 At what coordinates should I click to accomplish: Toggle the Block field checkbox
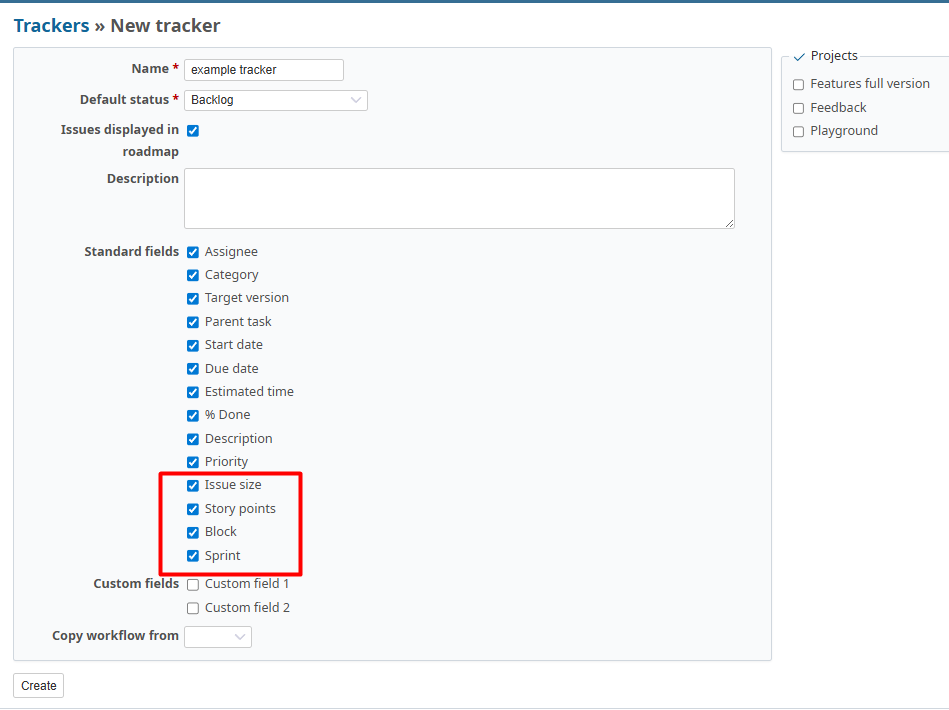point(193,532)
